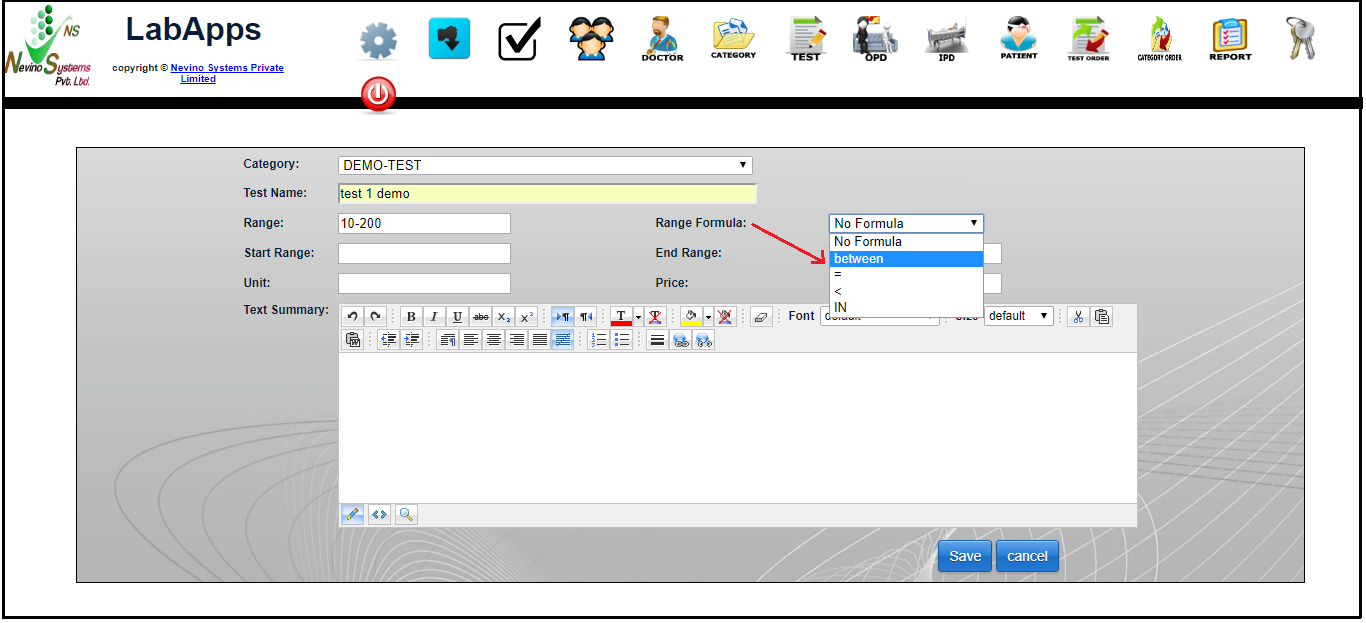
Task: Toggle underline formatting in editor
Action: click(x=458, y=317)
